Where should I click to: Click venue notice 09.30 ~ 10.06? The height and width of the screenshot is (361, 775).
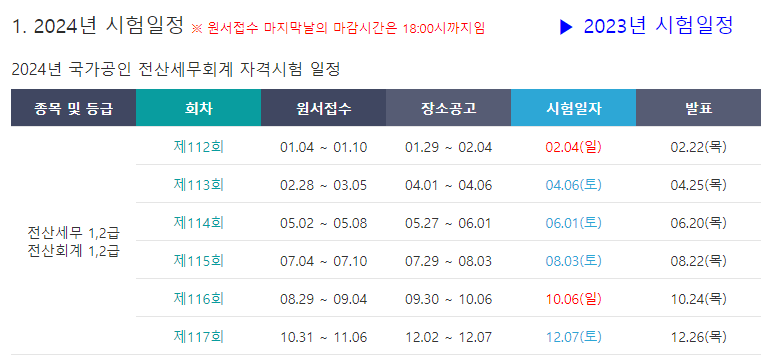(x=449, y=299)
